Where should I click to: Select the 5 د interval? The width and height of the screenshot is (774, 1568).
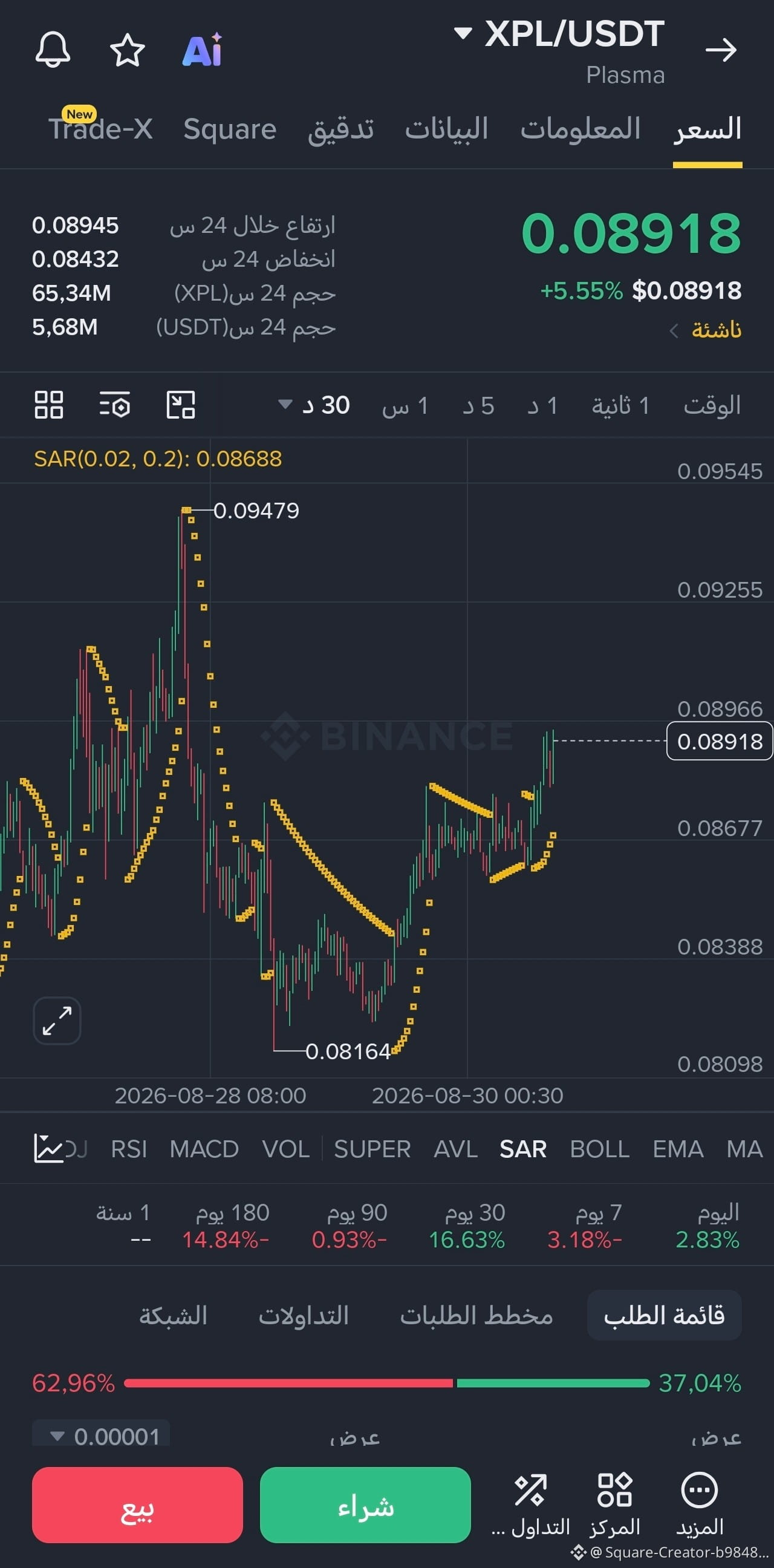tap(478, 405)
